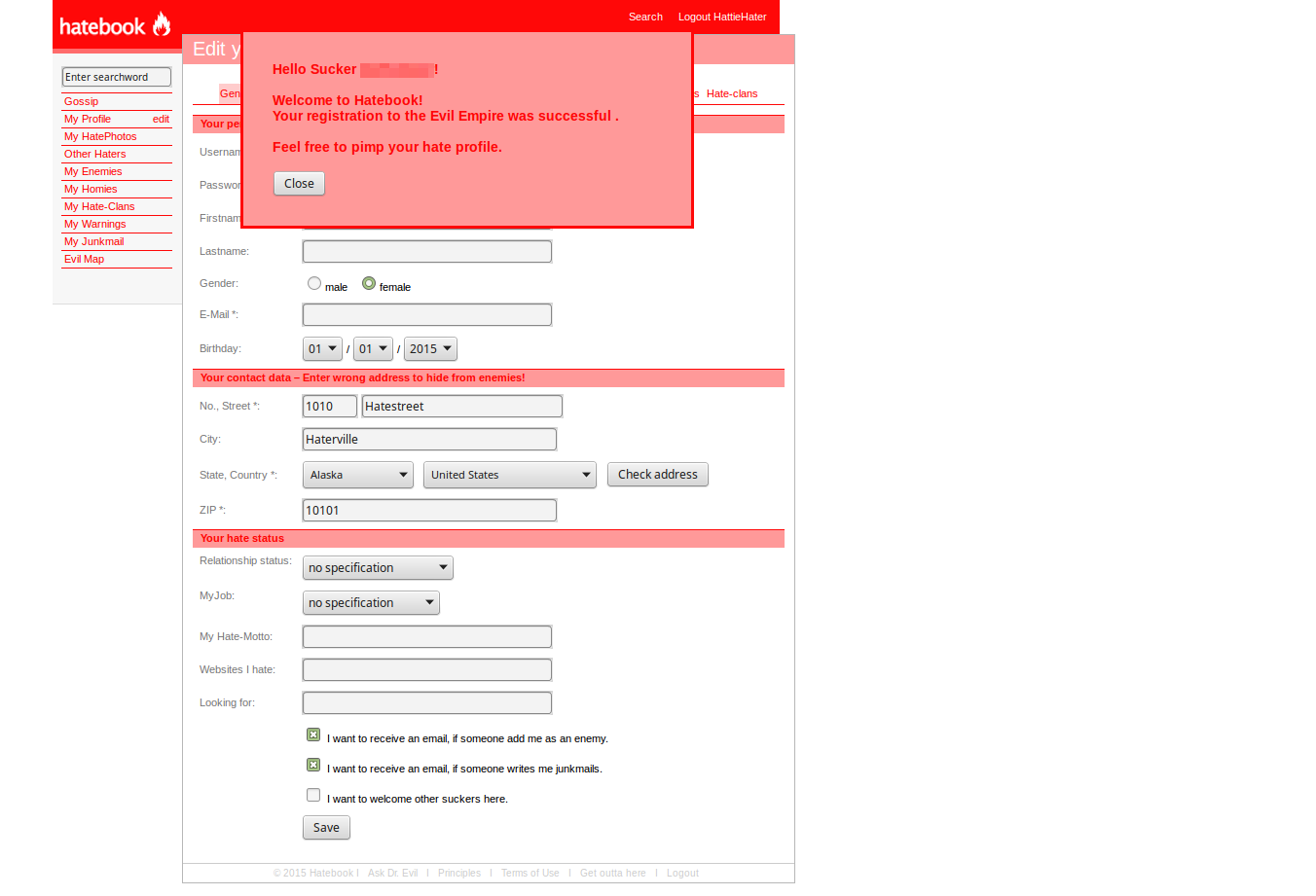Open My Hate-Clans in sidebar
The height and width of the screenshot is (896, 1316).
[x=99, y=206]
